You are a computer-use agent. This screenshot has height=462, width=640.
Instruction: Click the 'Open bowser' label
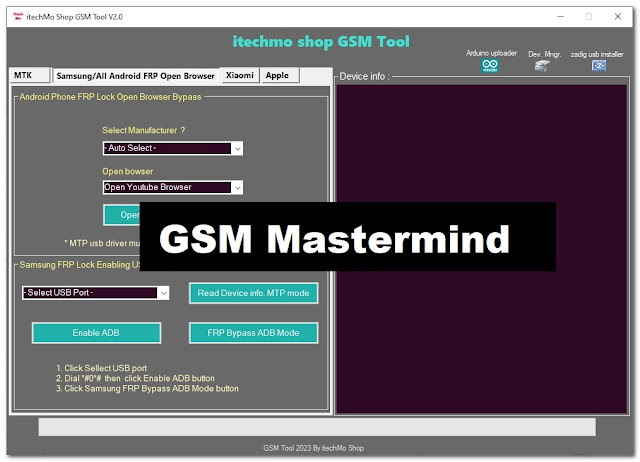click(x=128, y=171)
